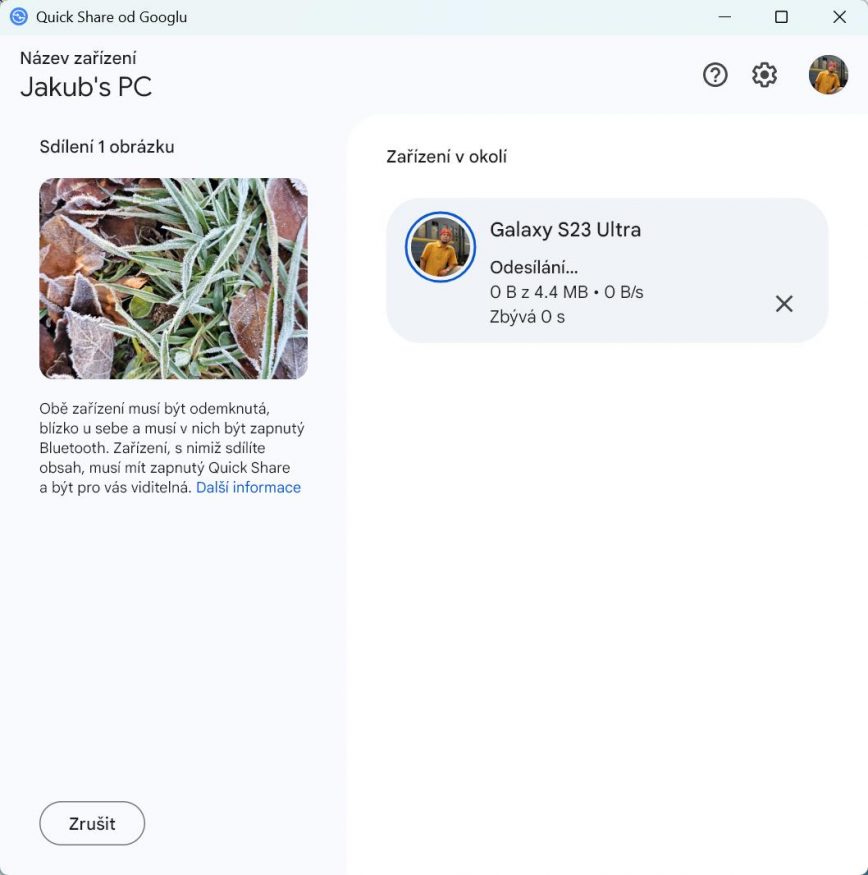
Task: Click the 0 B z 4.4 MB progress text
Action: (539, 292)
